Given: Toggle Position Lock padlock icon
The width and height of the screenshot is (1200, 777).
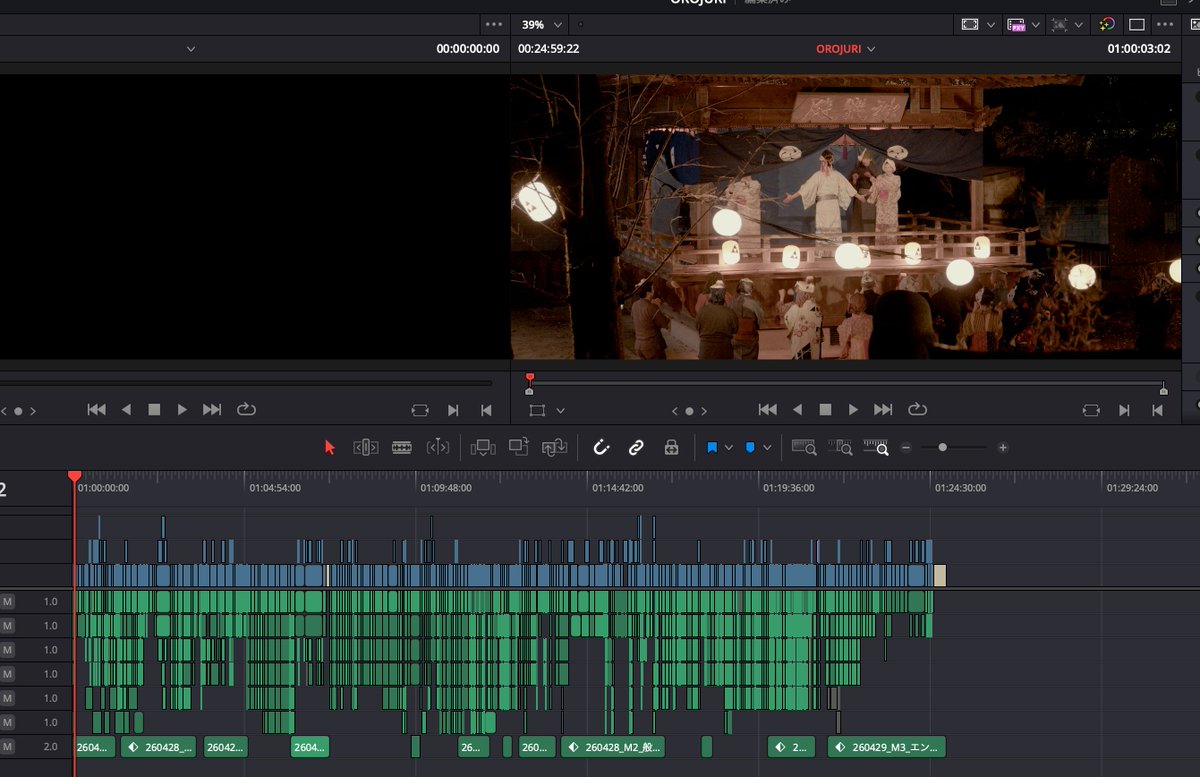Looking at the screenshot, I should [671, 448].
